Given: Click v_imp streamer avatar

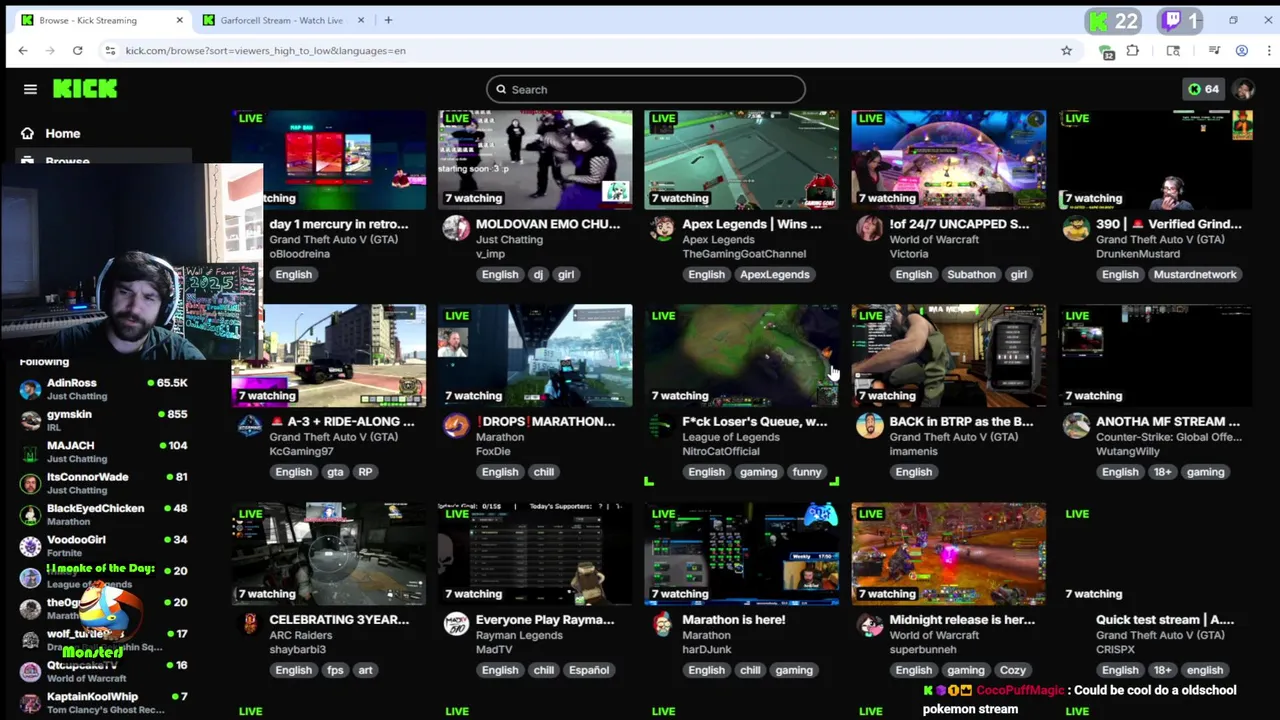Looking at the screenshot, I should 456,228.
